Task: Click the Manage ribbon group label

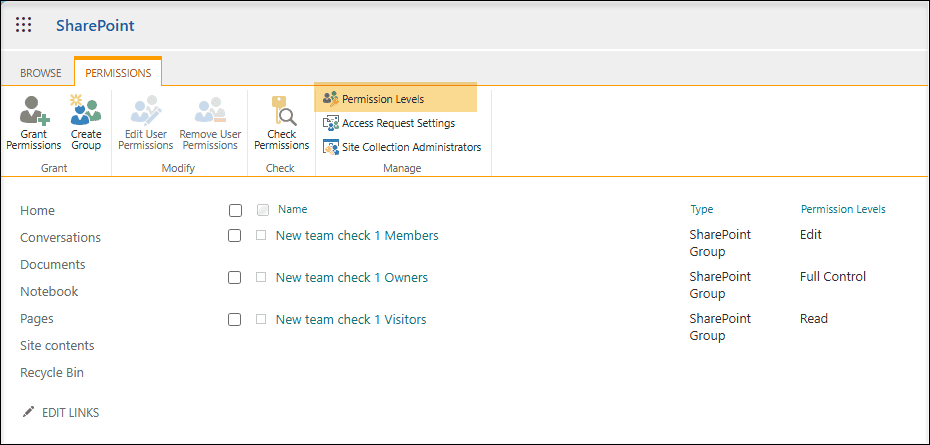Action: click(x=402, y=169)
